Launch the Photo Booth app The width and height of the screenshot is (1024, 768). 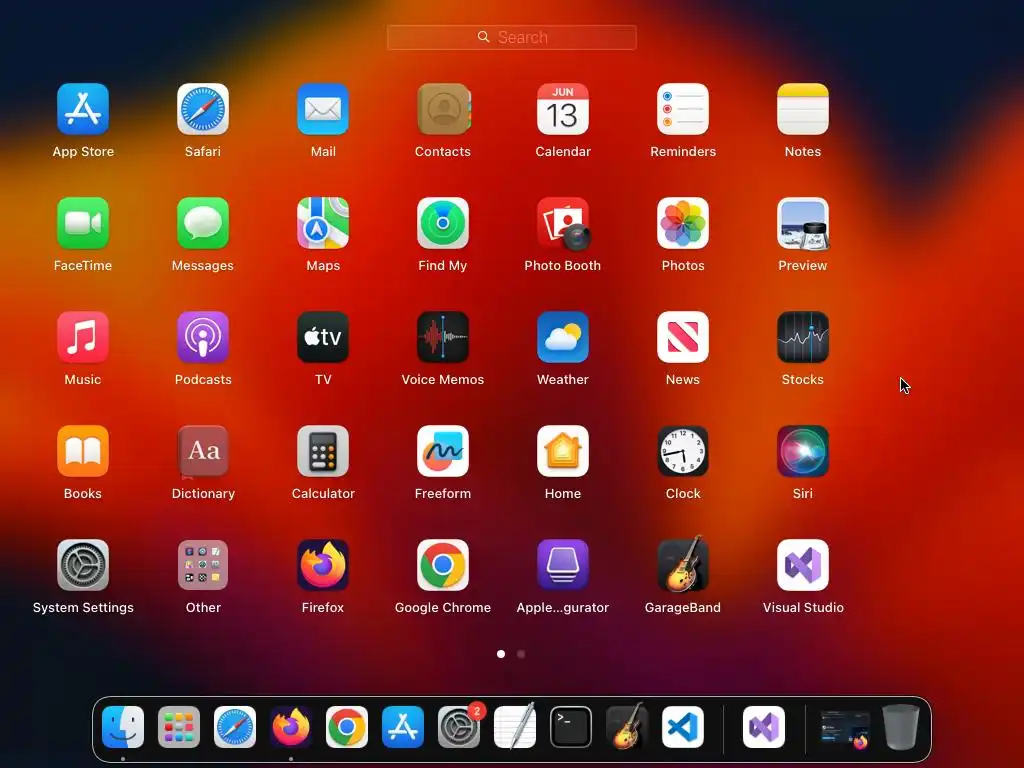pyautogui.click(x=563, y=224)
